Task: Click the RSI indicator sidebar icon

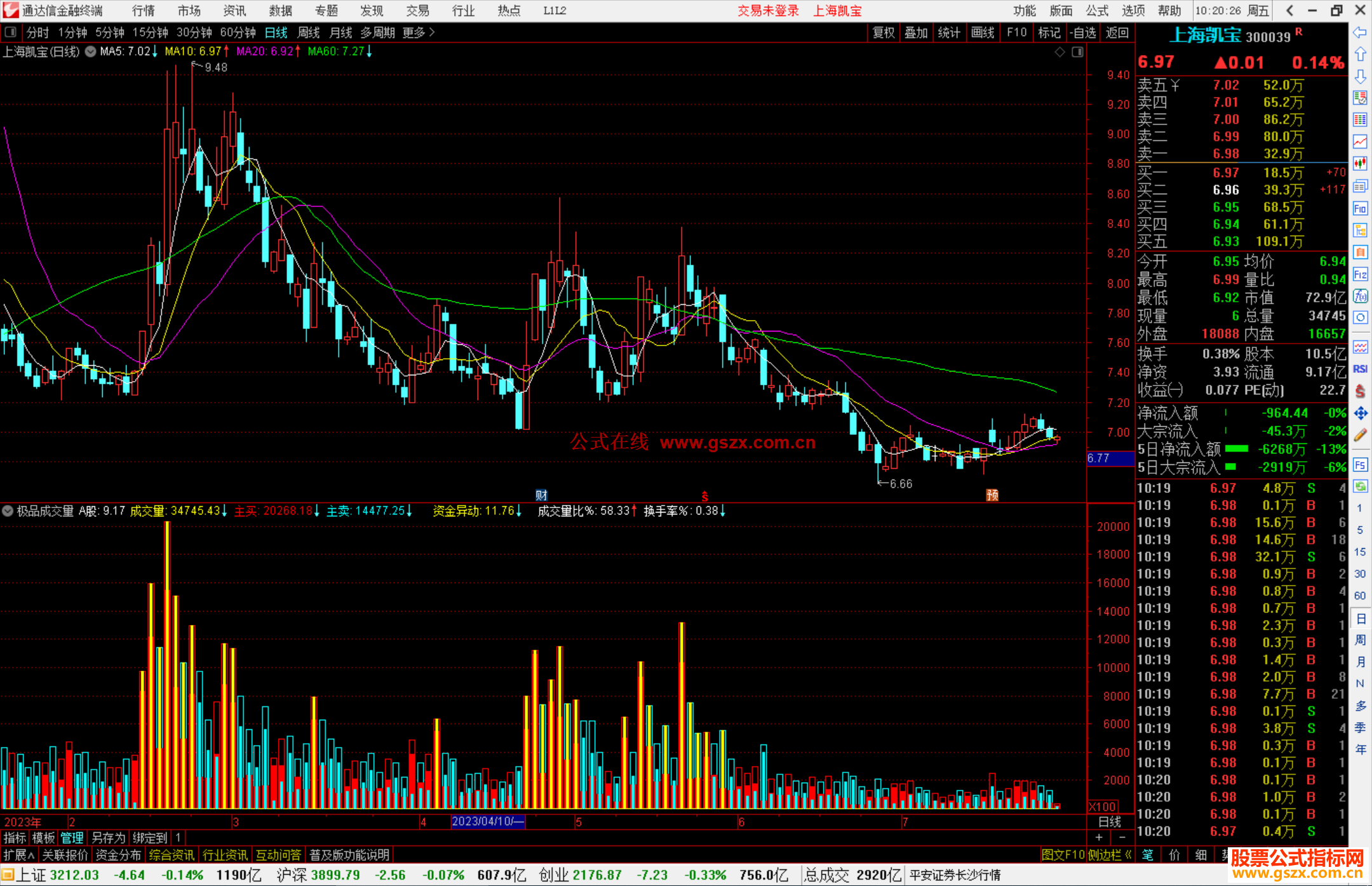Action: (1360, 369)
